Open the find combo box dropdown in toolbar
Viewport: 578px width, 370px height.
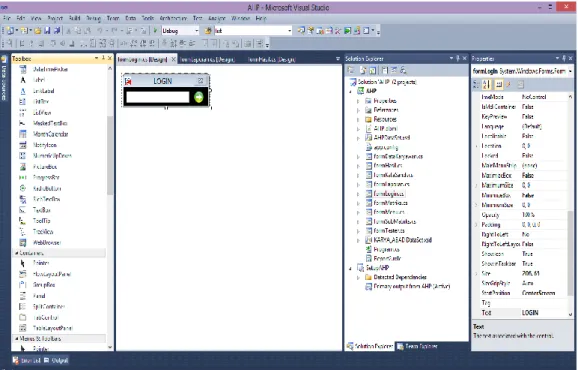tap(289, 31)
